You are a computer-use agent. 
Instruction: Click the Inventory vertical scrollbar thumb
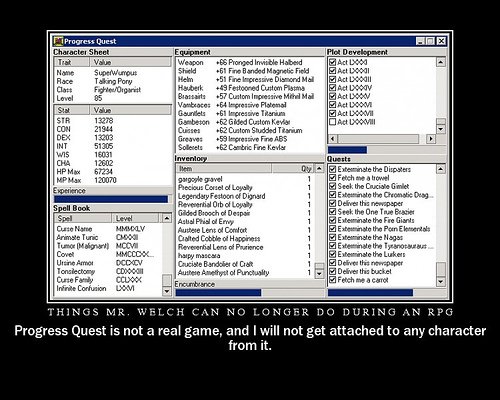[319, 266]
